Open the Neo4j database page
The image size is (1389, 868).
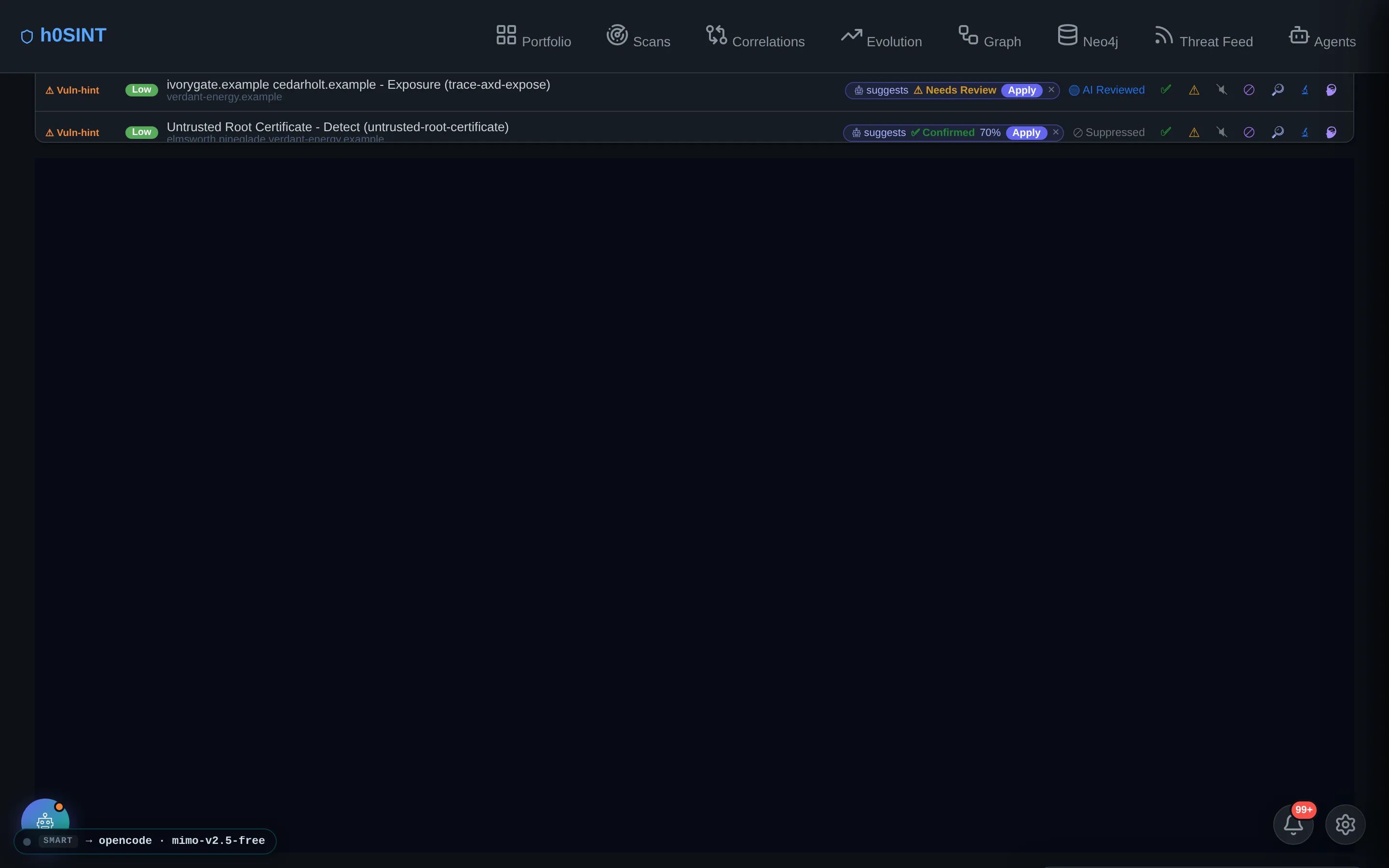tap(1088, 36)
